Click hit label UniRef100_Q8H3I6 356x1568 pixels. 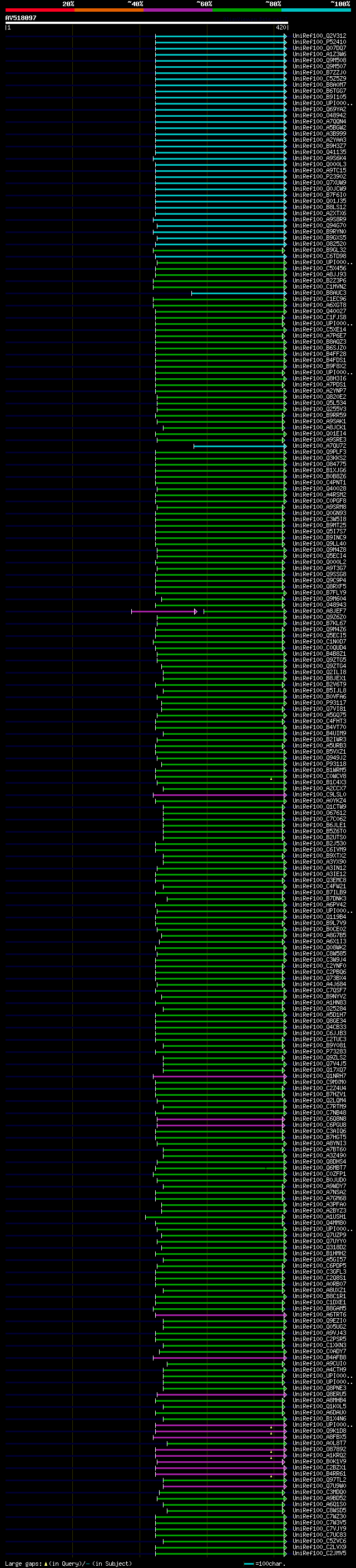[x=319, y=379]
